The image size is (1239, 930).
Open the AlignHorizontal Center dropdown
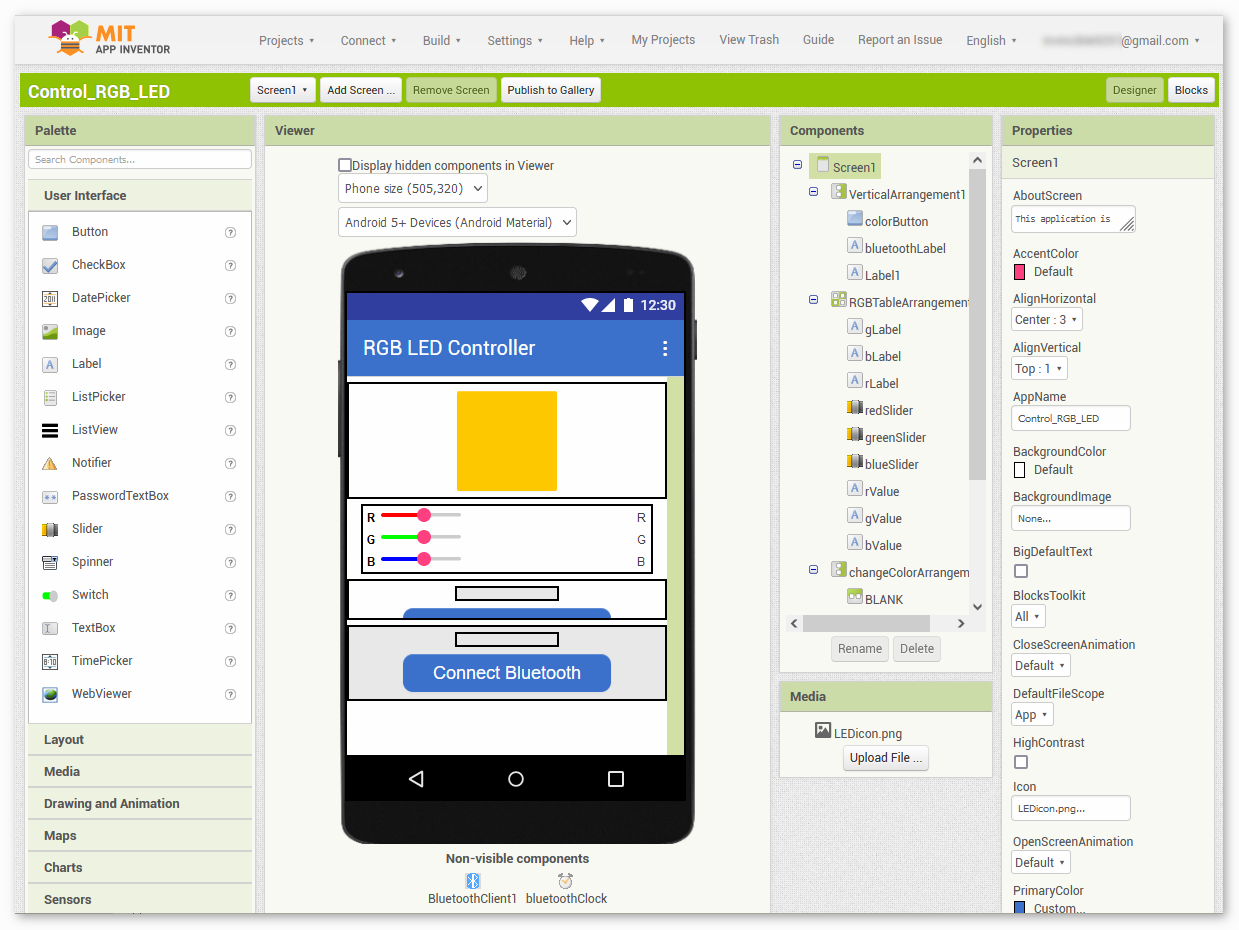point(1047,320)
